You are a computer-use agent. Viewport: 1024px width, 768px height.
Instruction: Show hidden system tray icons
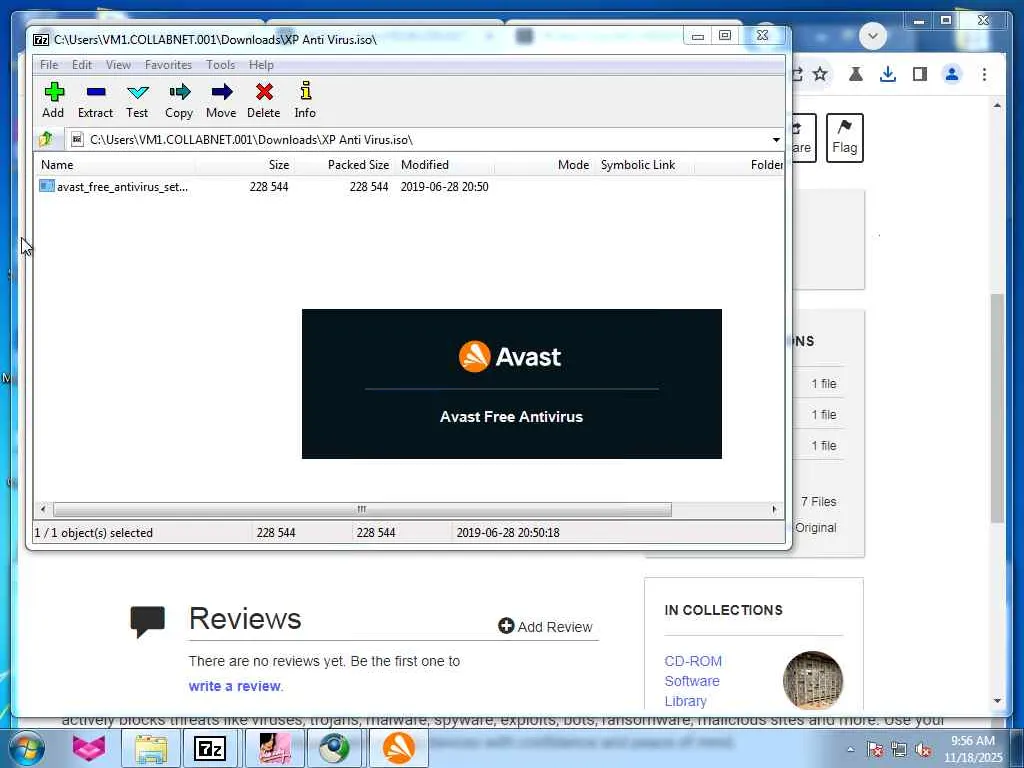click(850, 750)
